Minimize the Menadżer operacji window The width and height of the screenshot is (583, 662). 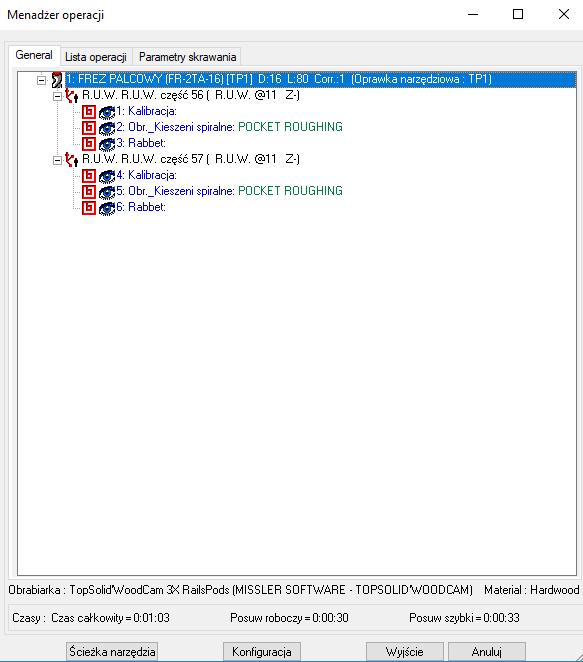pyautogui.click(x=473, y=14)
